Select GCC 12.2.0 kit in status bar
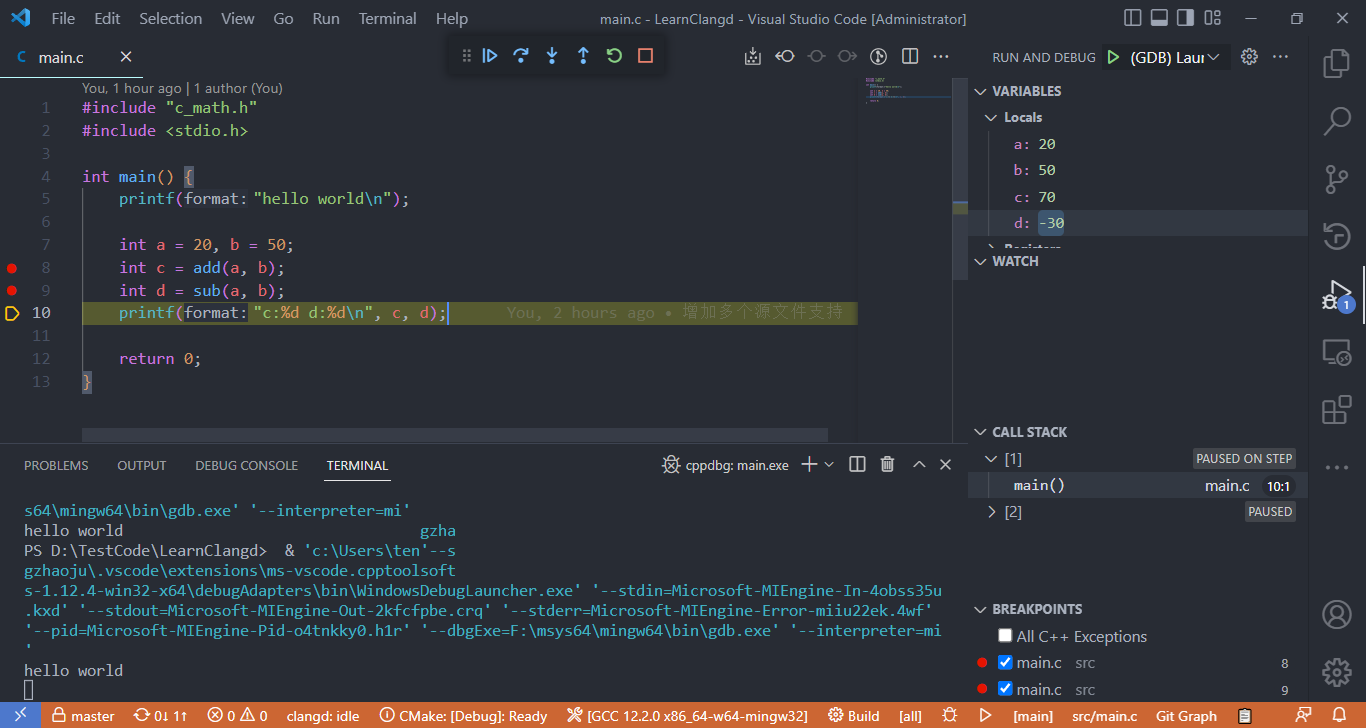 pyautogui.click(x=687, y=715)
